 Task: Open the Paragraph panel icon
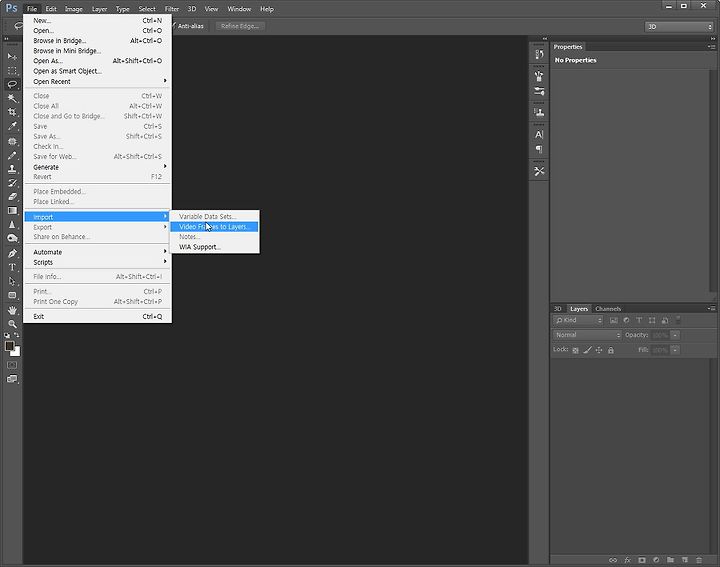539,149
